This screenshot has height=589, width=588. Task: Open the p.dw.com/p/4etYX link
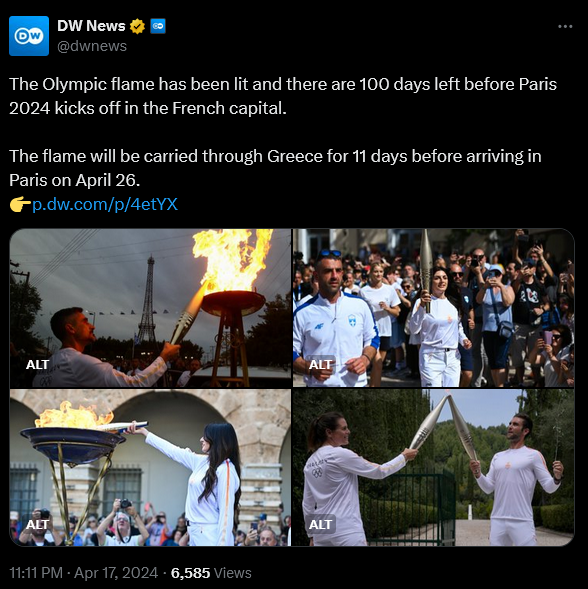point(105,204)
